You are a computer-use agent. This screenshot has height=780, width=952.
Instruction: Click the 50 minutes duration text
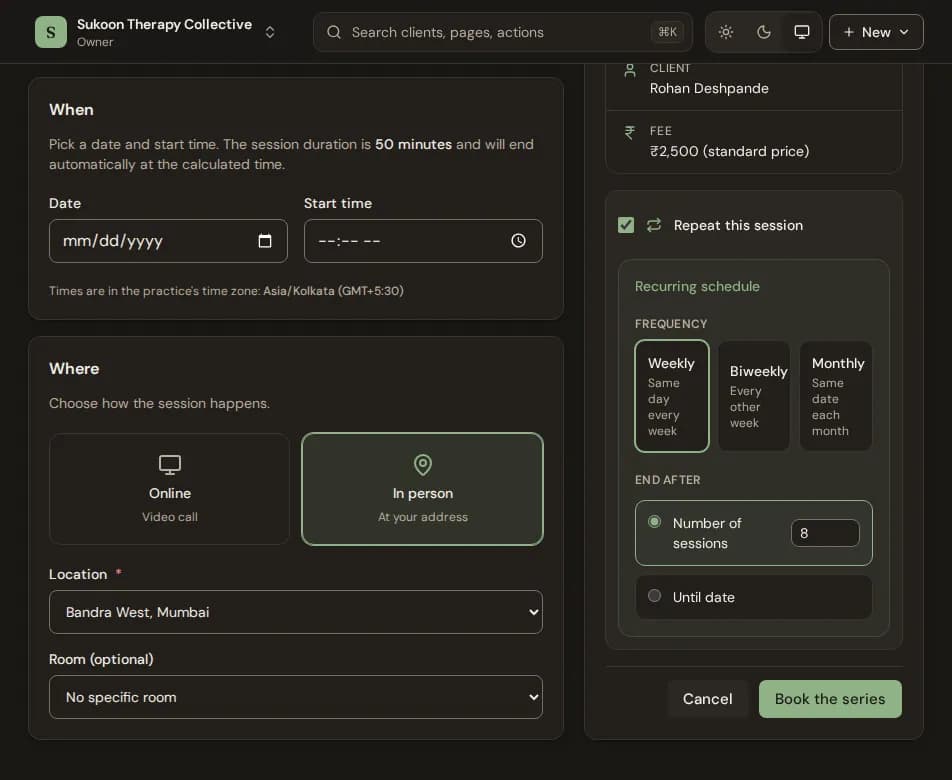pyautogui.click(x=413, y=144)
